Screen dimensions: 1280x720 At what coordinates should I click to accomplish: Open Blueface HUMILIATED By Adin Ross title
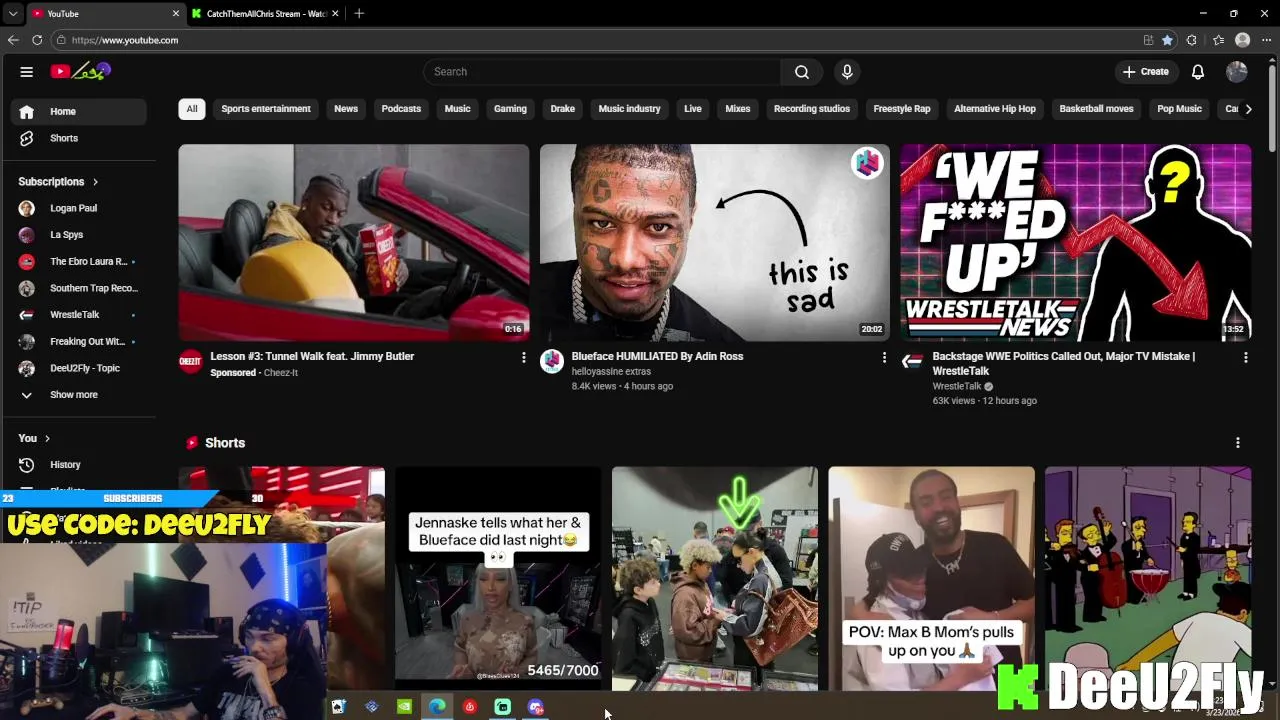pos(657,357)
